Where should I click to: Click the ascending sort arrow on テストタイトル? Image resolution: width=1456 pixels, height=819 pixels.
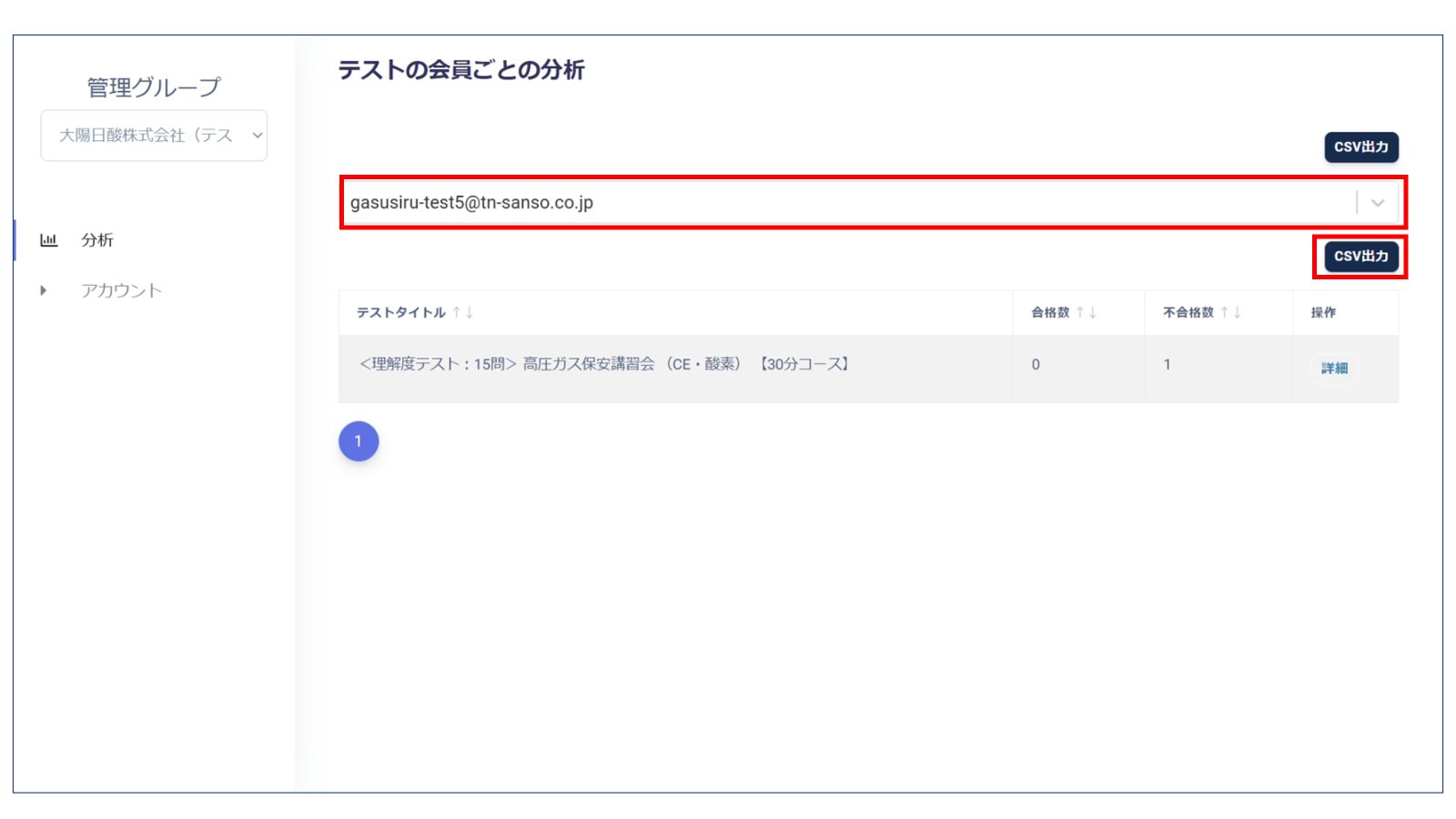457,312
